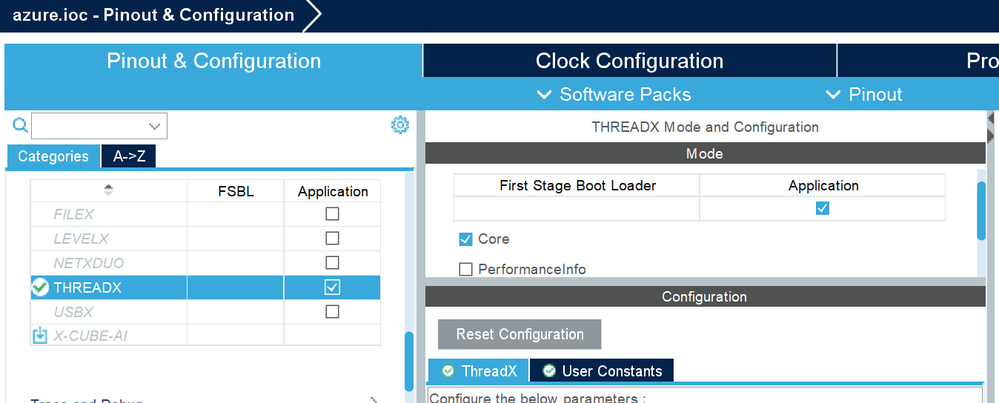The width and height of the screenshot is (999, 403).
Task: Enable FILEX Application checkbox
Action: 332,214
